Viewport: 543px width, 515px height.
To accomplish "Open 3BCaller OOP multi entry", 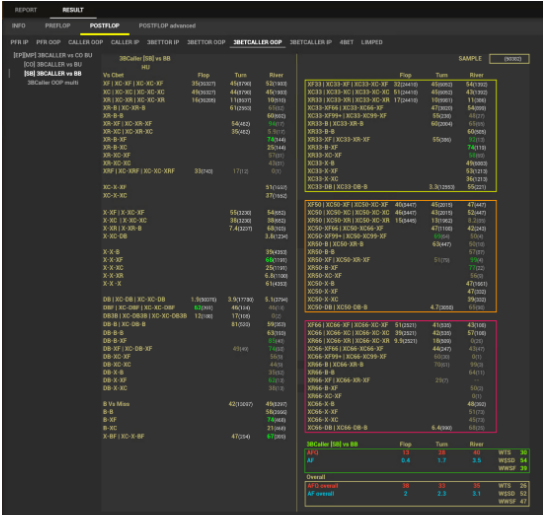I will click(53, 83).
